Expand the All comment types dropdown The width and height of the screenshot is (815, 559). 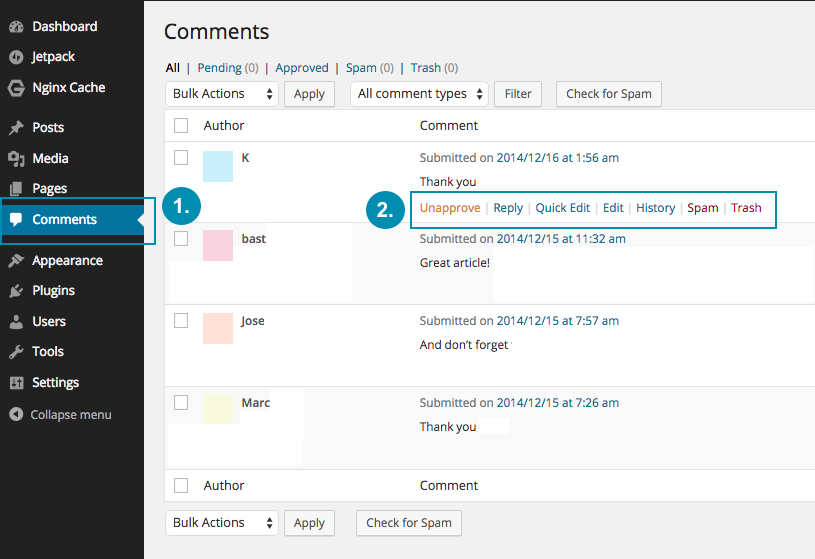pyautogui.click(x=419, y=94)
